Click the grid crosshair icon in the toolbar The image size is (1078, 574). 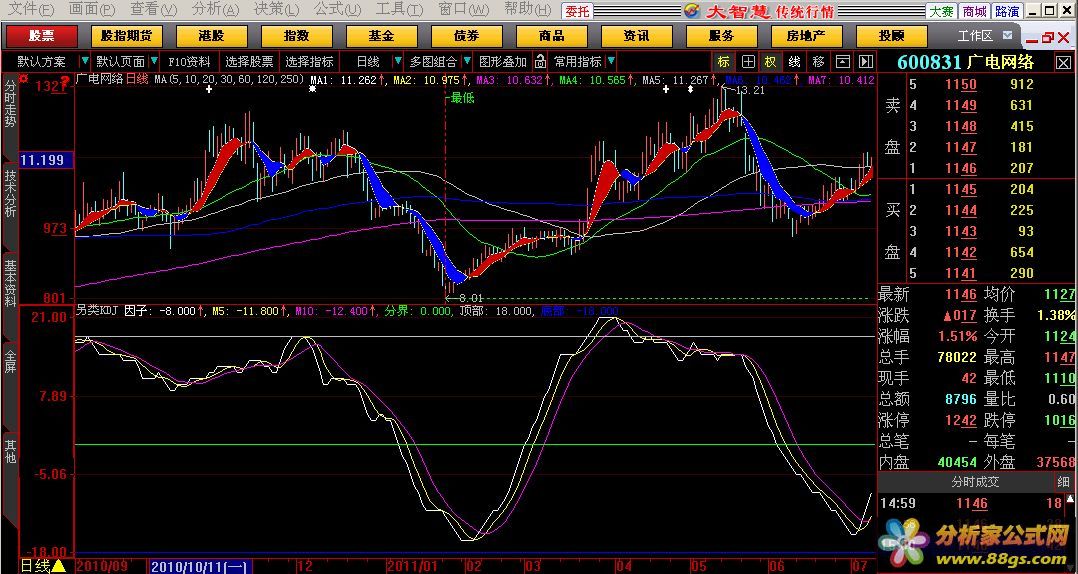[748, 62]
